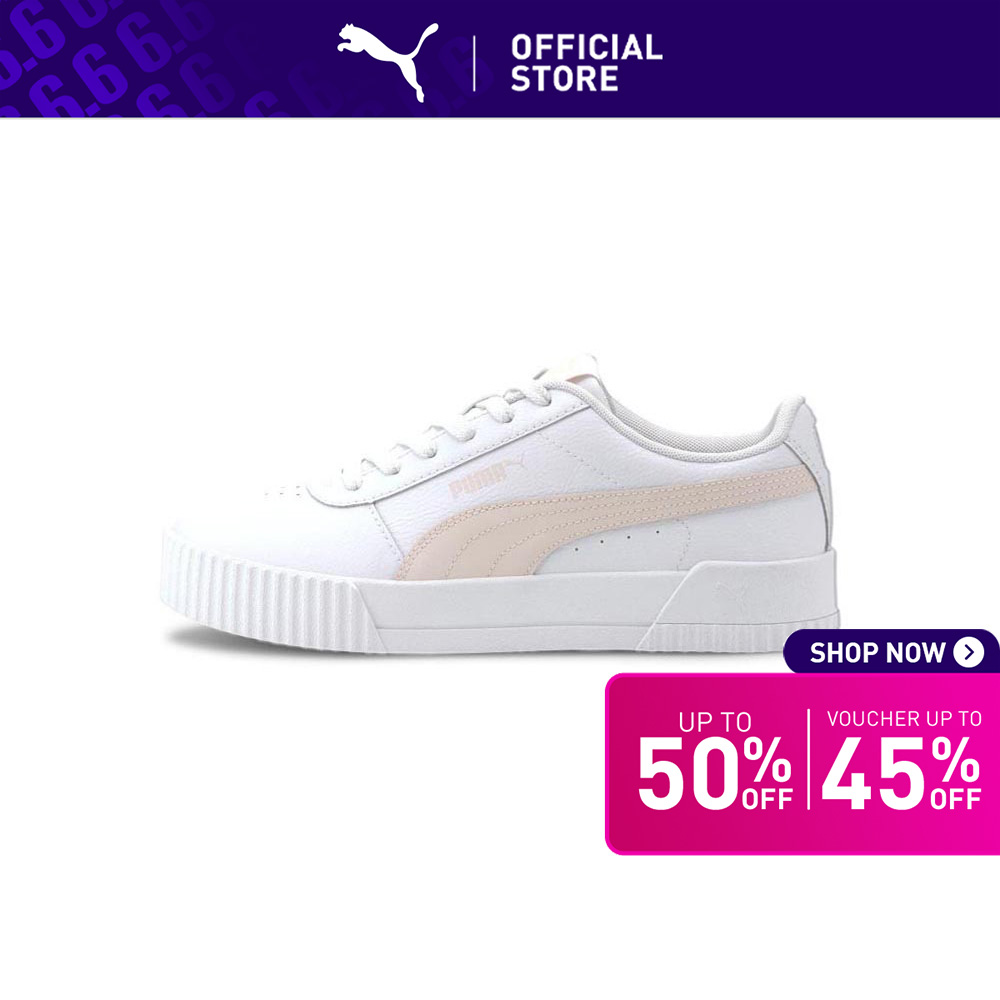Screen dimensions: 1000x1000
Task: Click the white Puma cat logo
Action: pos(388,62)
